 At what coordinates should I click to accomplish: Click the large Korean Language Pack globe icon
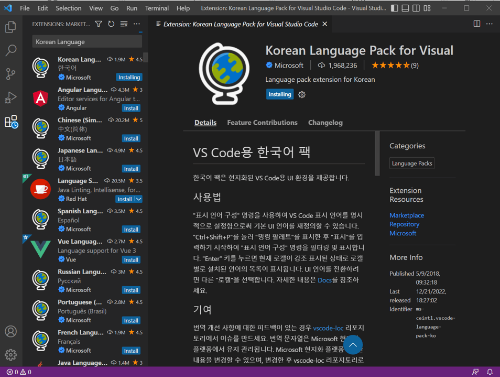(224, 74)
